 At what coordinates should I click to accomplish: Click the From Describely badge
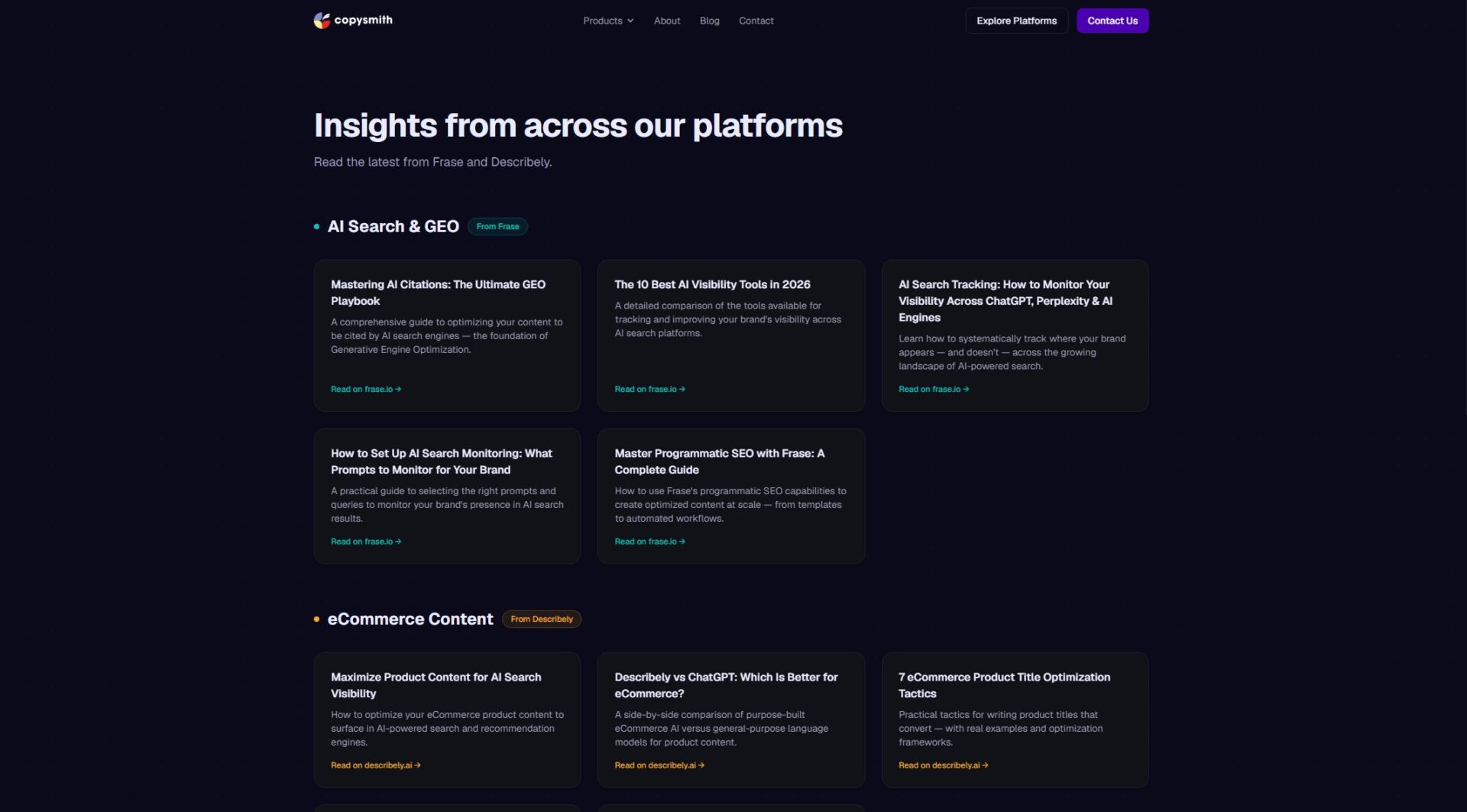(541, 620)
